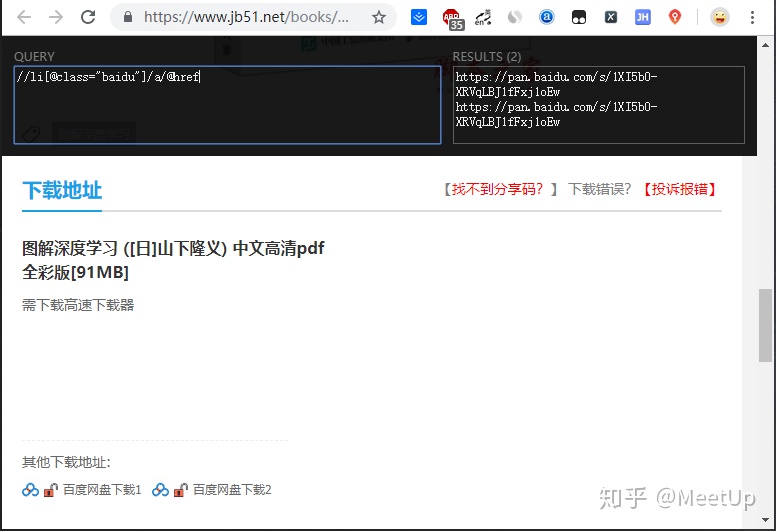Click the unlock icon beside 百度网盘下载2

(x=181, y=490)
